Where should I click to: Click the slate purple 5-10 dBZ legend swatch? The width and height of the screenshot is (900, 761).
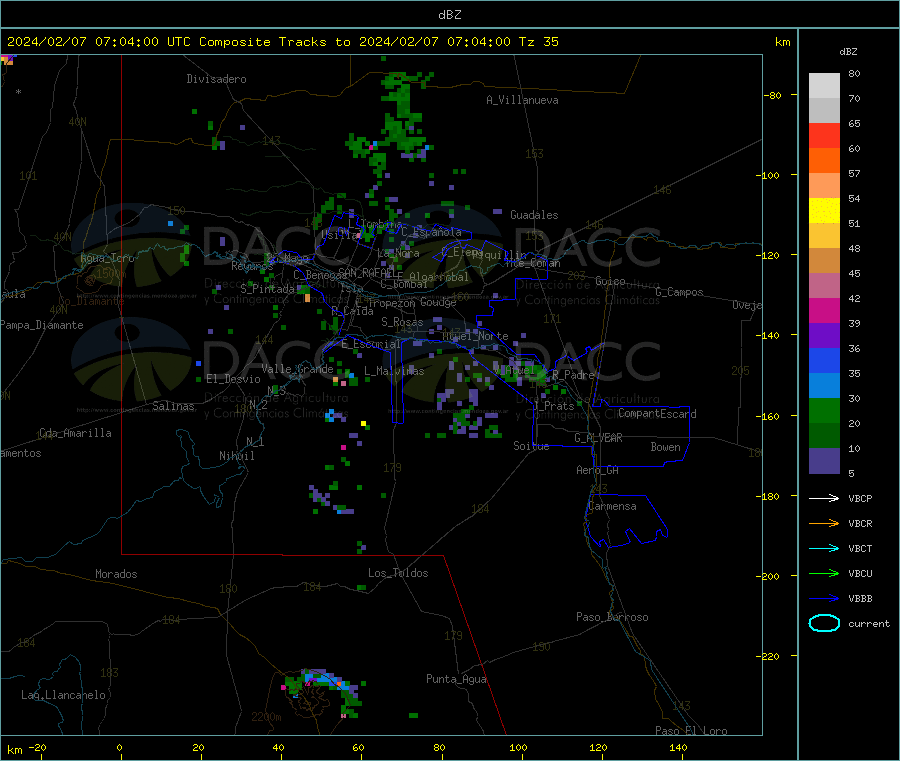[824, 461]
